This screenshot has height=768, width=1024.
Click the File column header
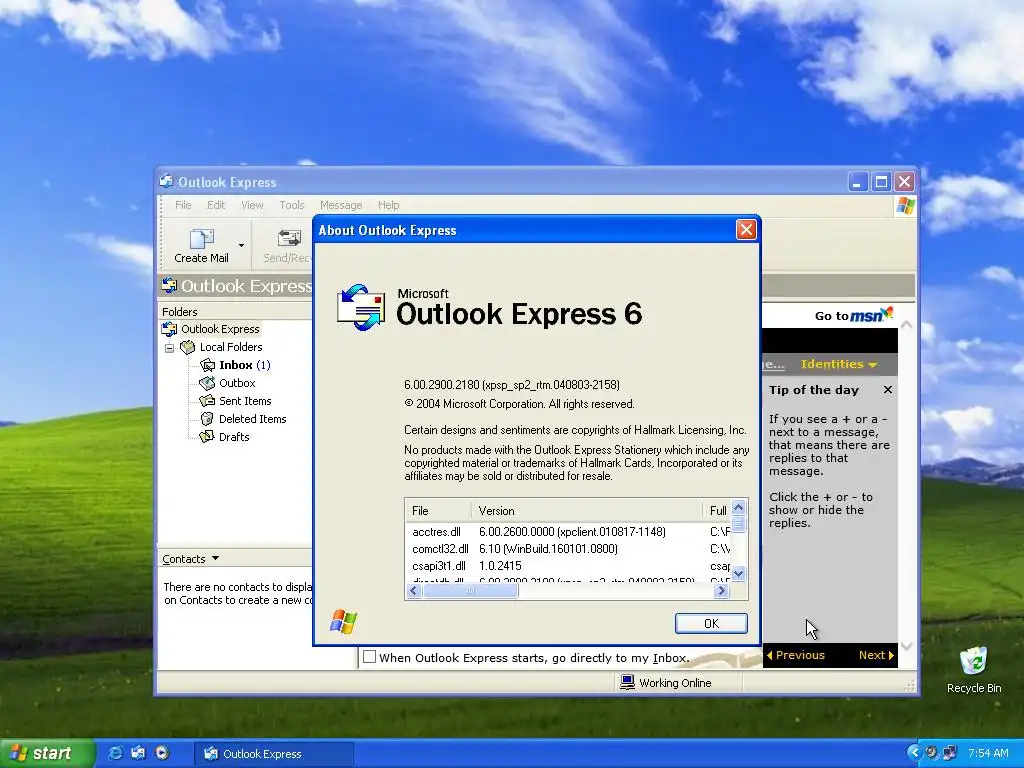click(x=438, y=511)
